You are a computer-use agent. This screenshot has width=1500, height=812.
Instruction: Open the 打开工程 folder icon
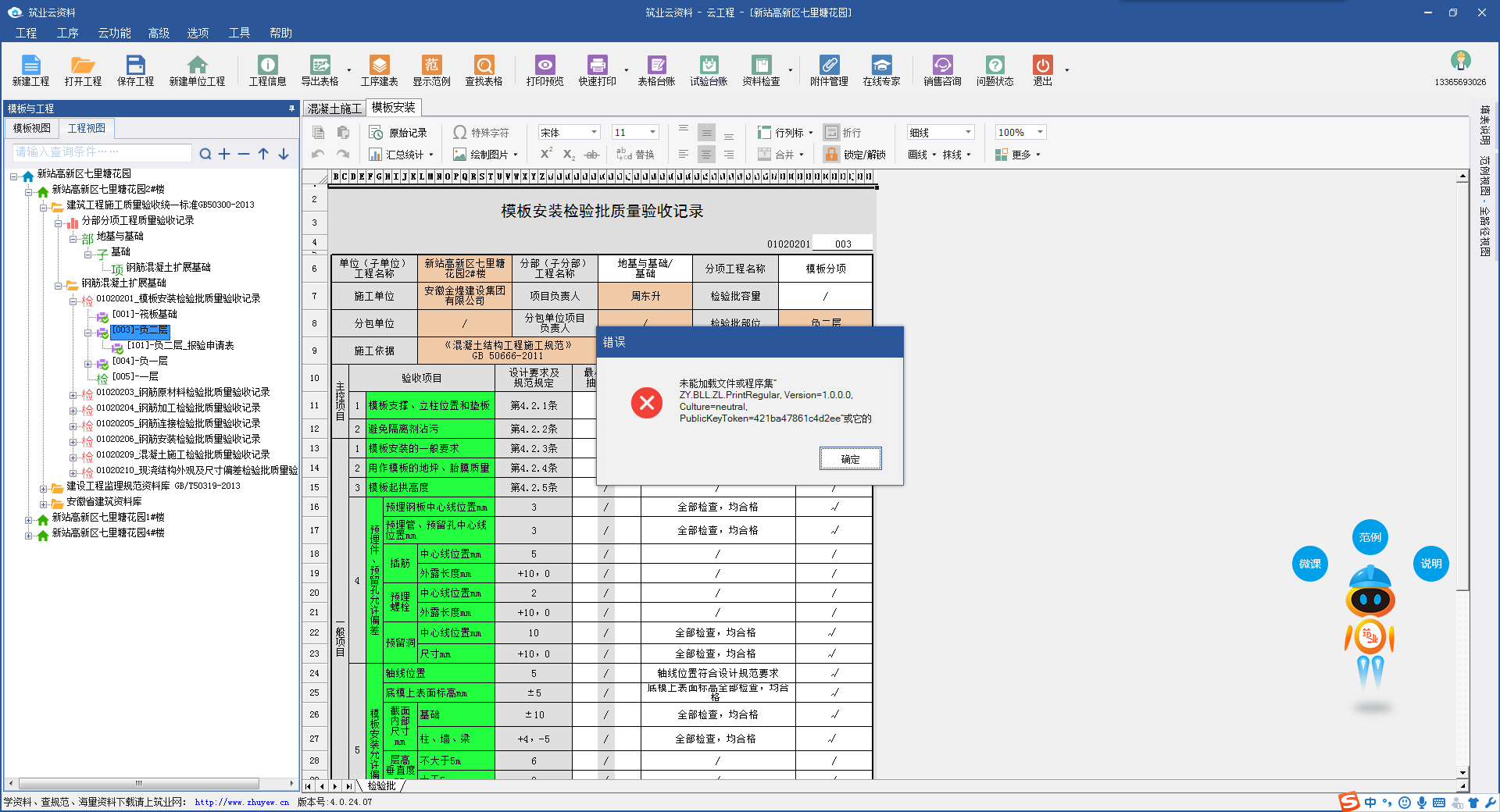click(83, 69)
